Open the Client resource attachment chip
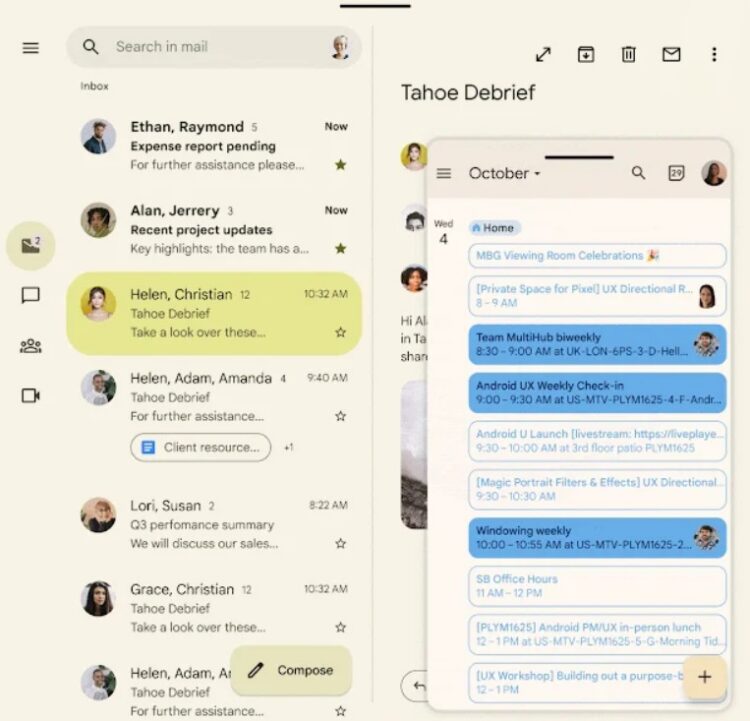Viewport: 750px width, 721px height. [x=201, y=448]
